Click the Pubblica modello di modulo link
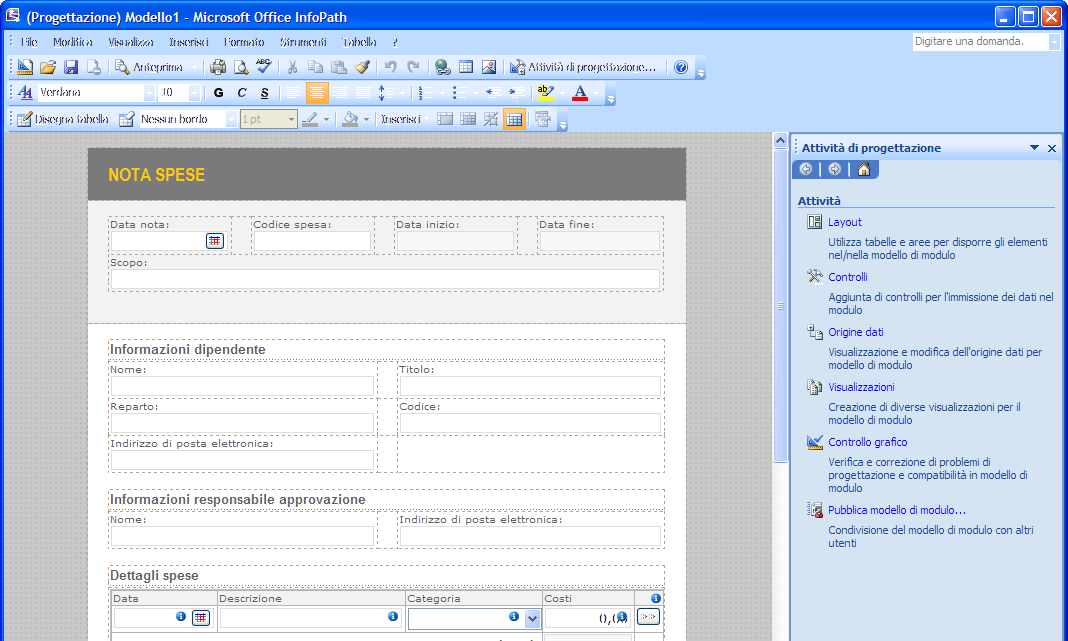The height and width of the screenshot is (641, 1068). (896, 510)
